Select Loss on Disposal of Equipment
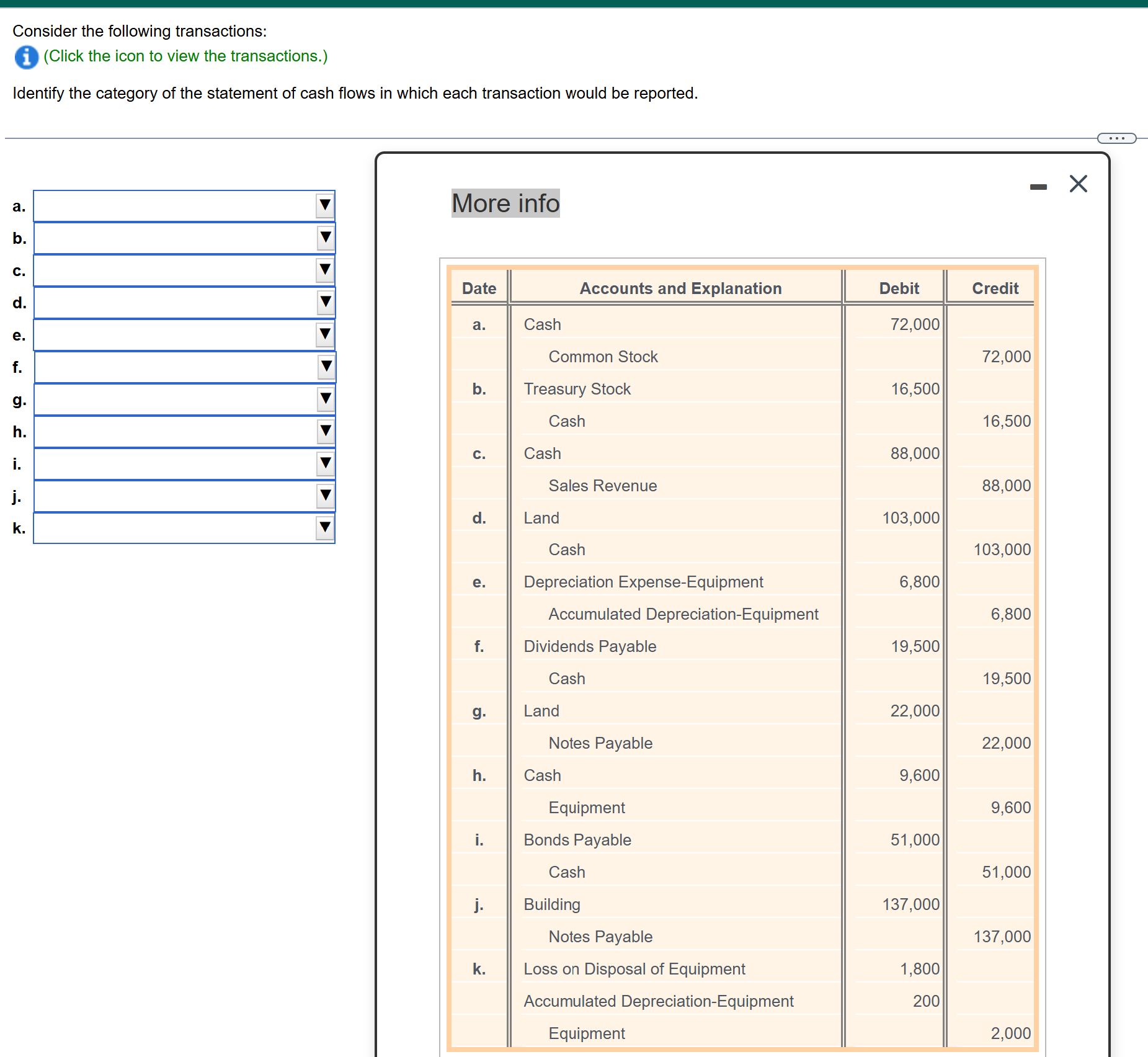The image size is (1148, 1057). pyautogui.click(x=634, y=969)
